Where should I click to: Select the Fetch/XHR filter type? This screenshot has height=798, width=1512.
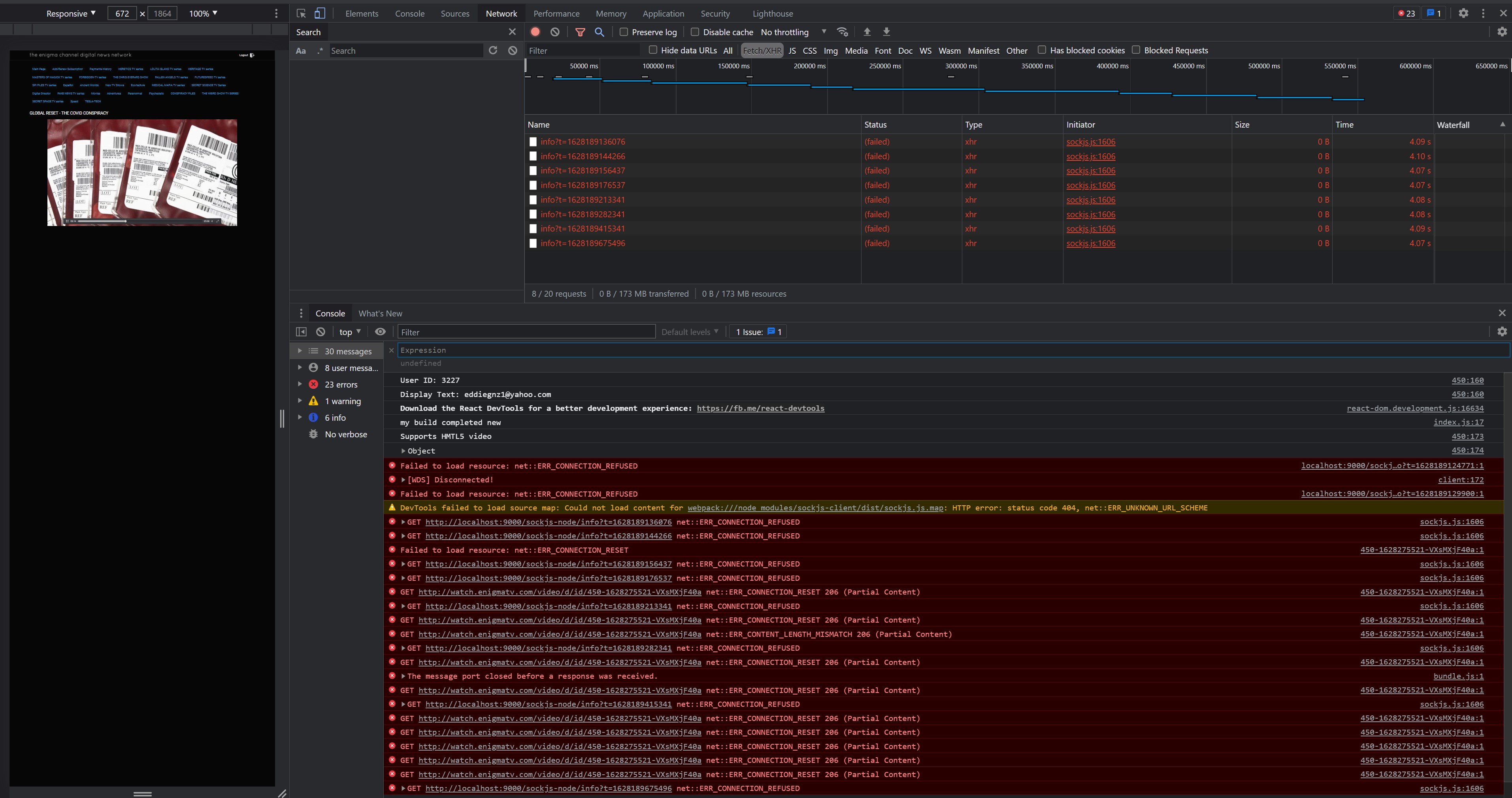tap(762, 51)
